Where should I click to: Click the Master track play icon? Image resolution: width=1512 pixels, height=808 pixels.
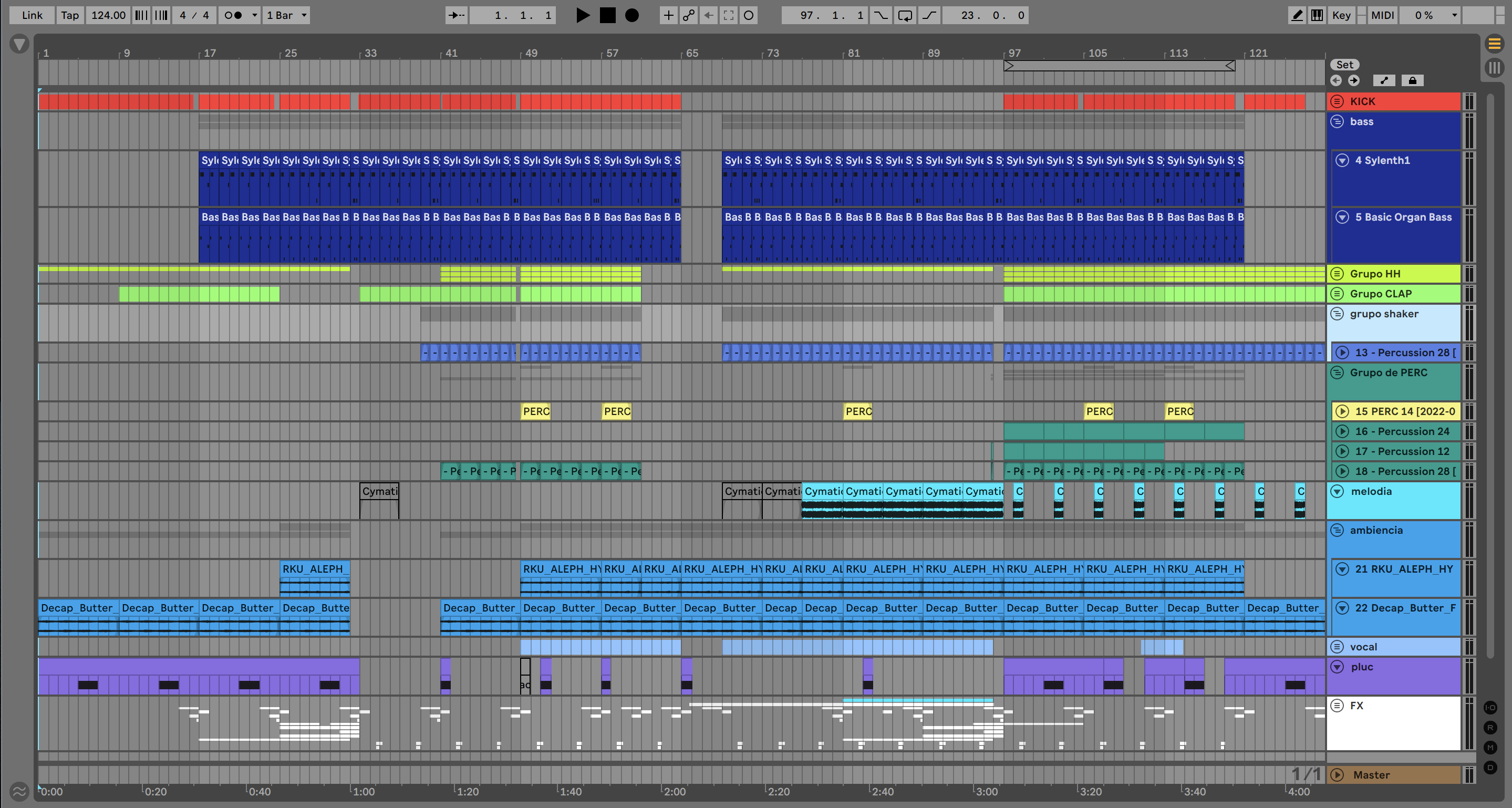click(x=1337, y=774)
